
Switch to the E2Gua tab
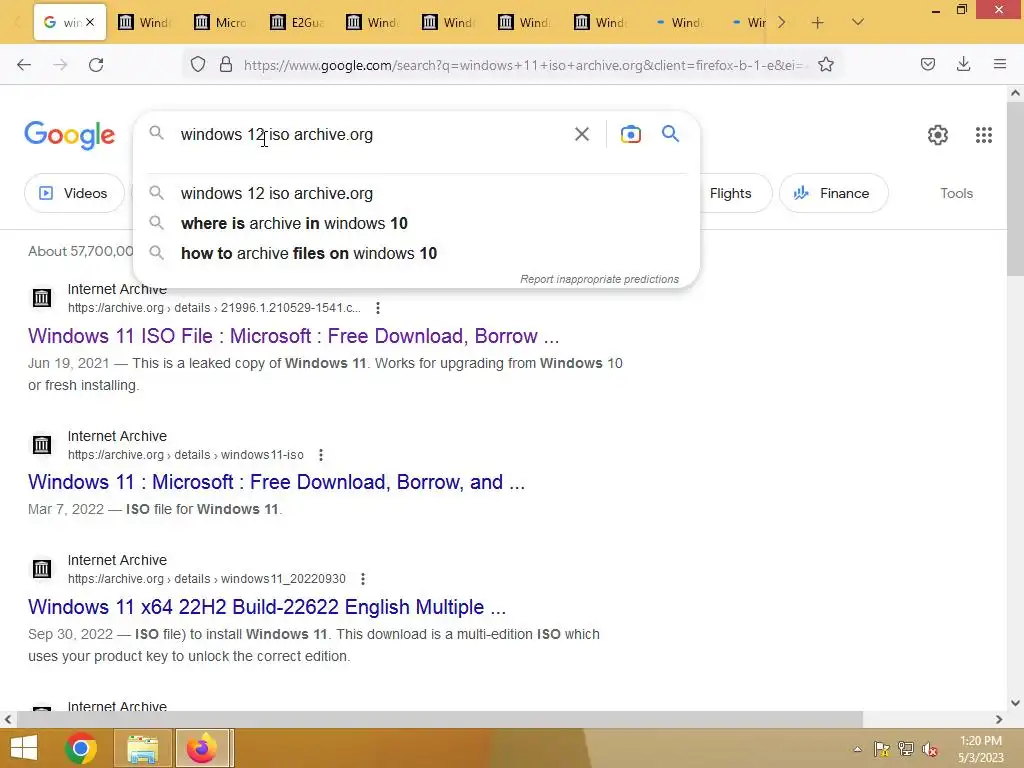coord(296,23)
